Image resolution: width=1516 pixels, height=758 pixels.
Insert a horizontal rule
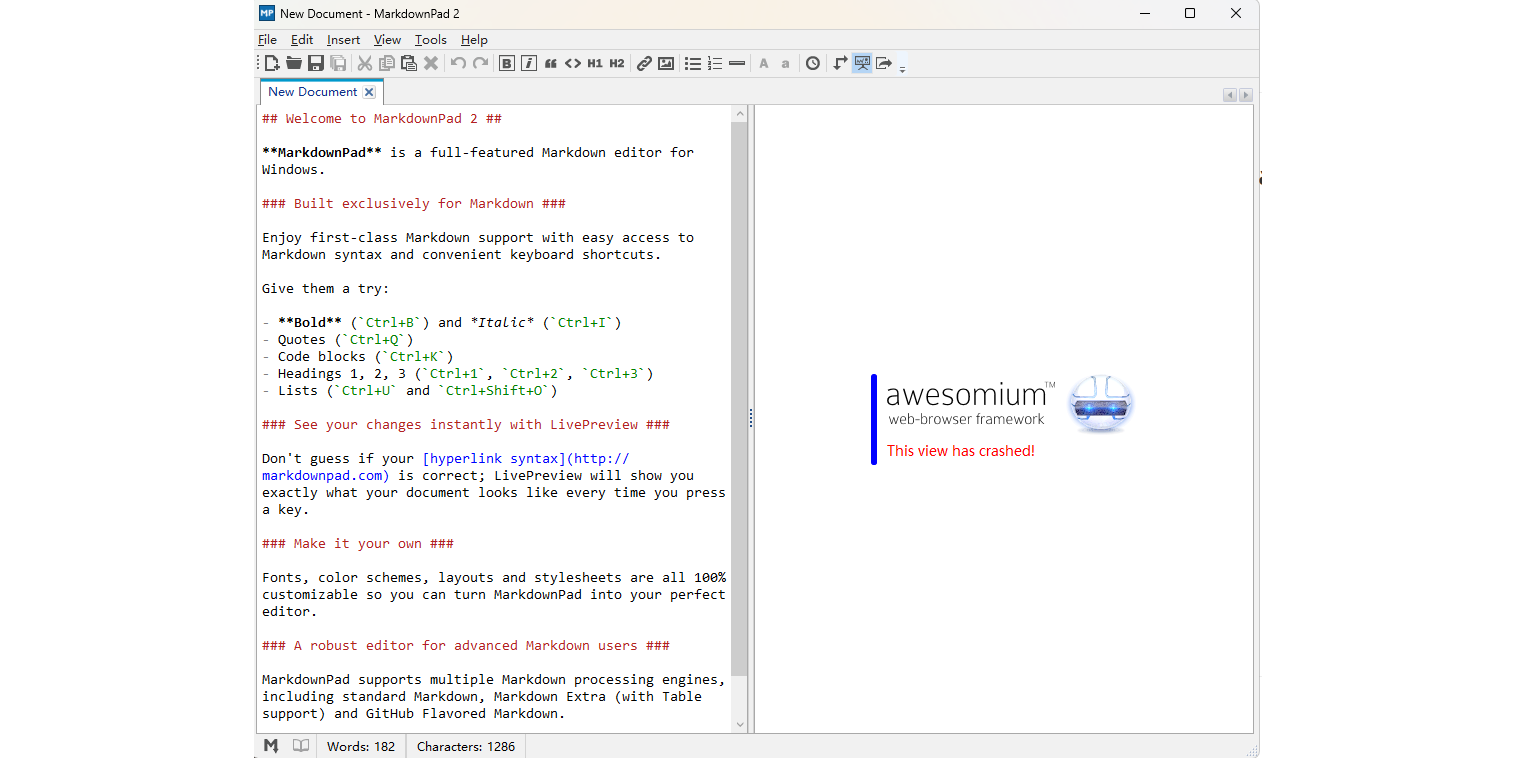coord(737,62)
